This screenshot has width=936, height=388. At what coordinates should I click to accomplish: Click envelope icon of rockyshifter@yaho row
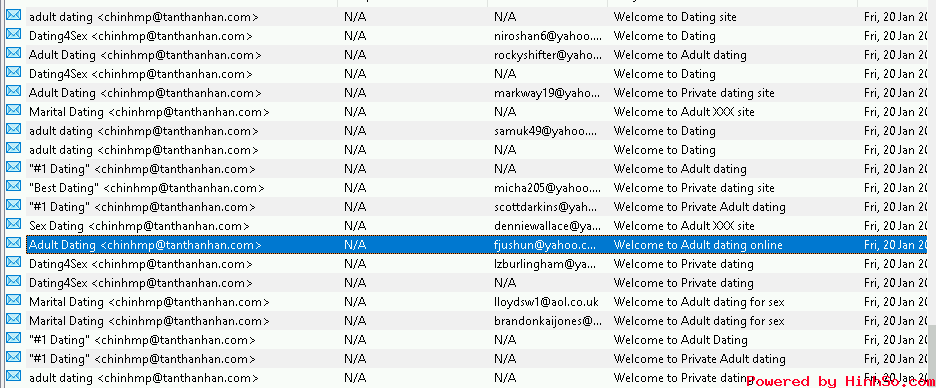tap(13, 54)
